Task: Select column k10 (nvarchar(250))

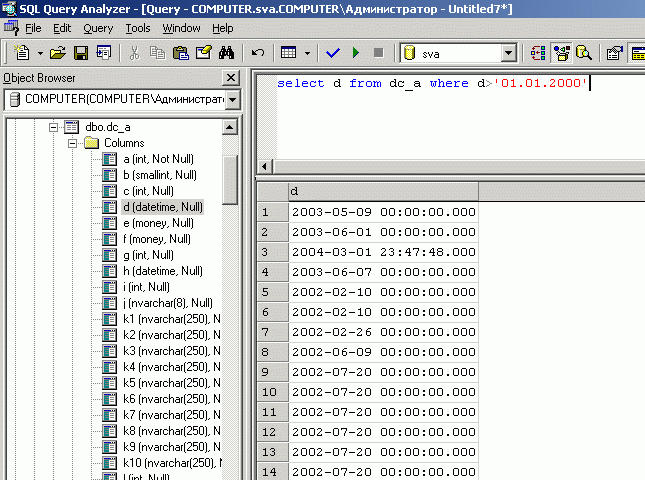Action: [x=172, y=463]
